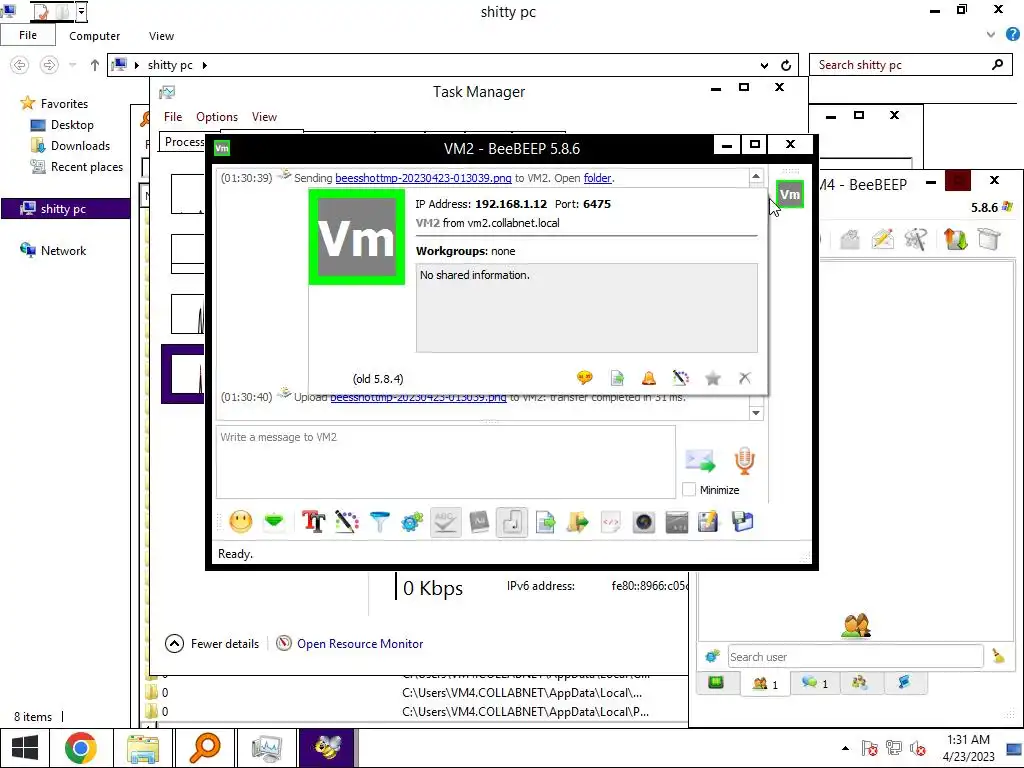
Task: Open the folder link in chat
Action: point(598,178)
